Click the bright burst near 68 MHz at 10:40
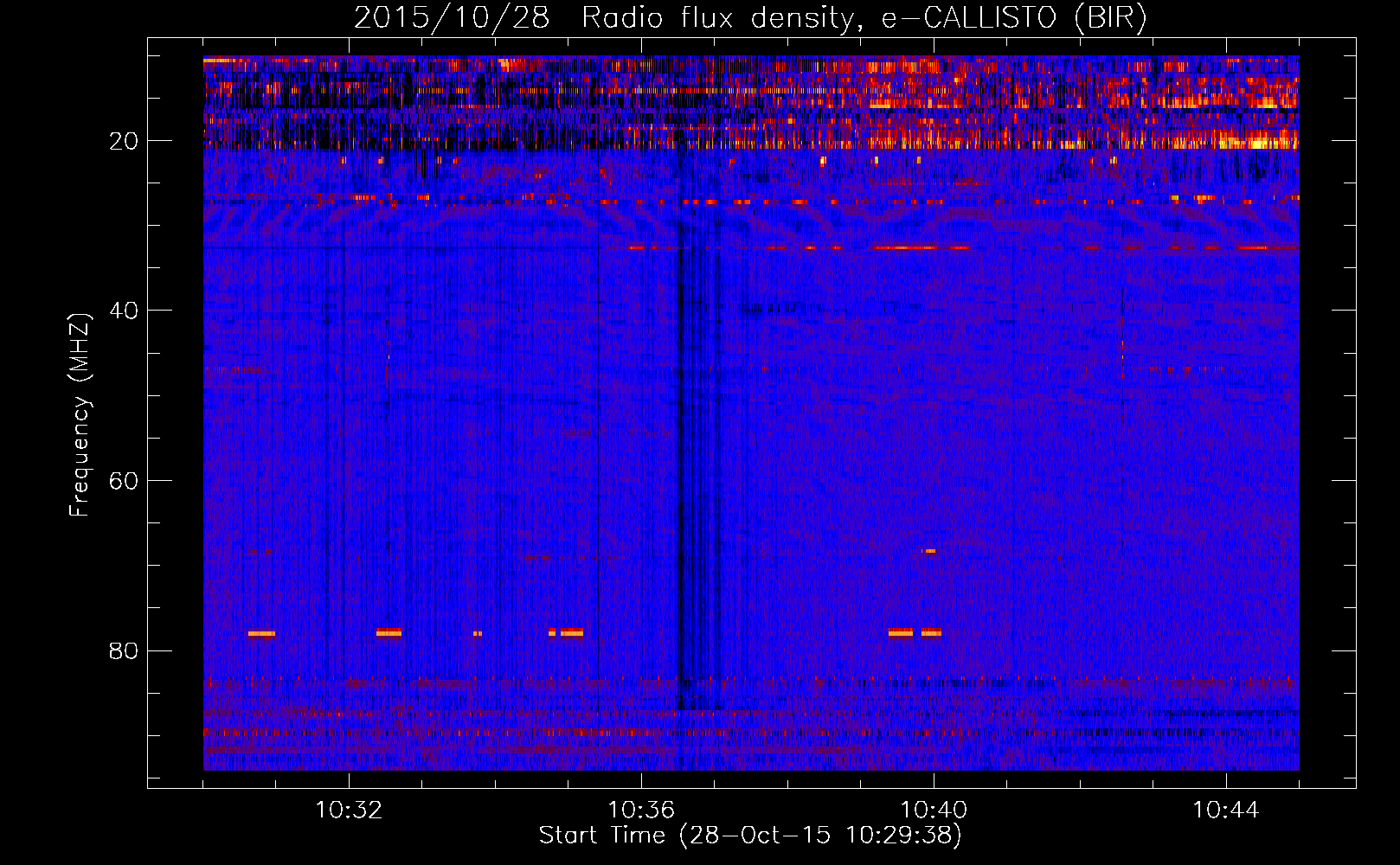The image size is (1400, 865). [x=930, y=551]
